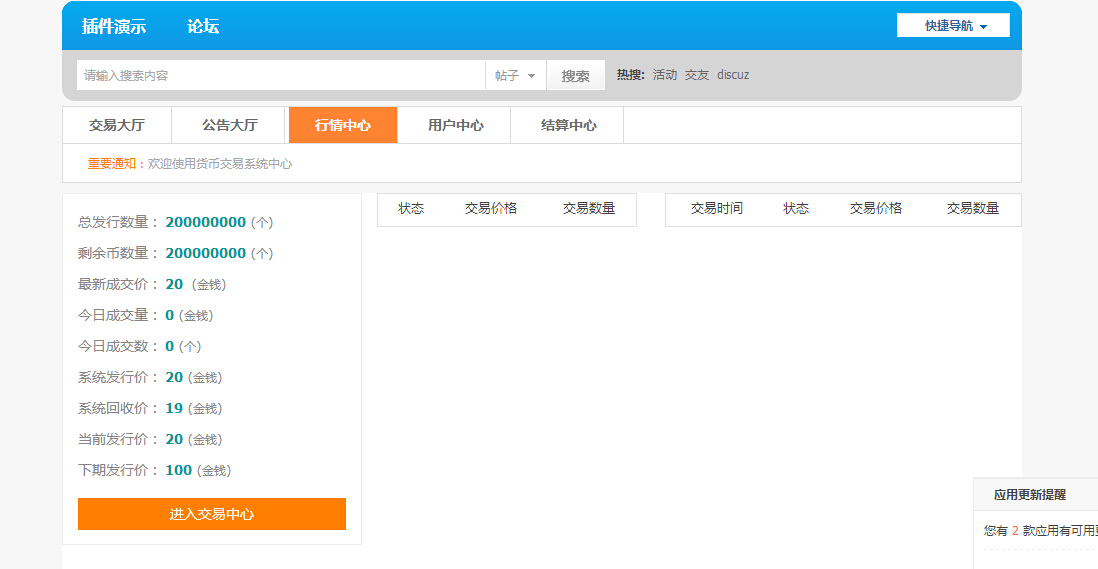This screenshot has height=569, width=1098.
Task: Click 状态 header in left table
Action: click(411, 209)
